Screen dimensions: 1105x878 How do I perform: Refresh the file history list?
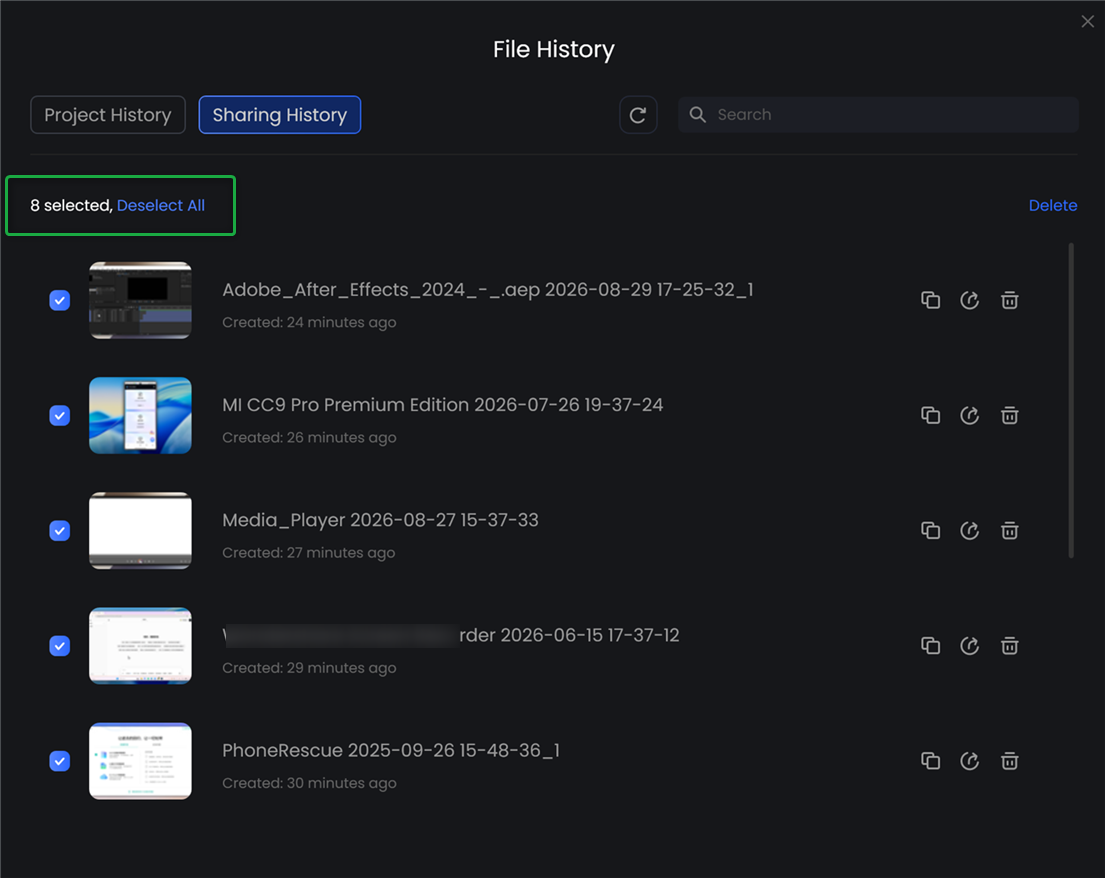tap(638, 115)
